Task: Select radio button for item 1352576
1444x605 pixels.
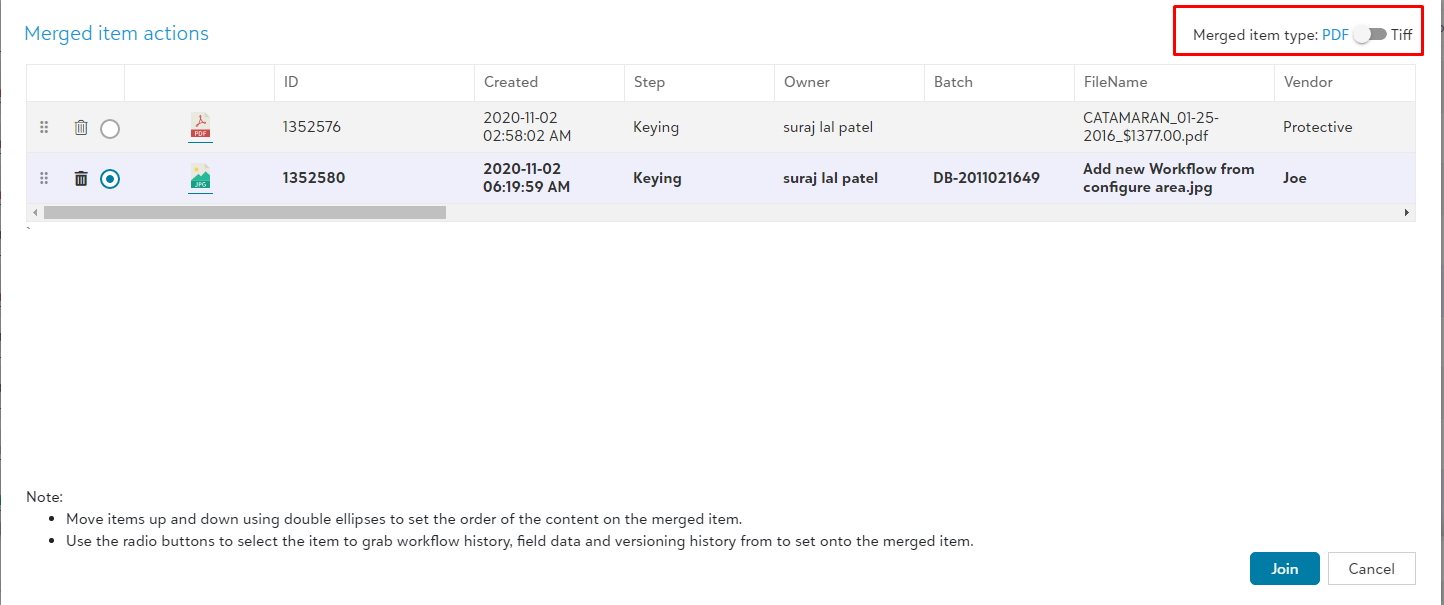Action: (x=110, y=129)
